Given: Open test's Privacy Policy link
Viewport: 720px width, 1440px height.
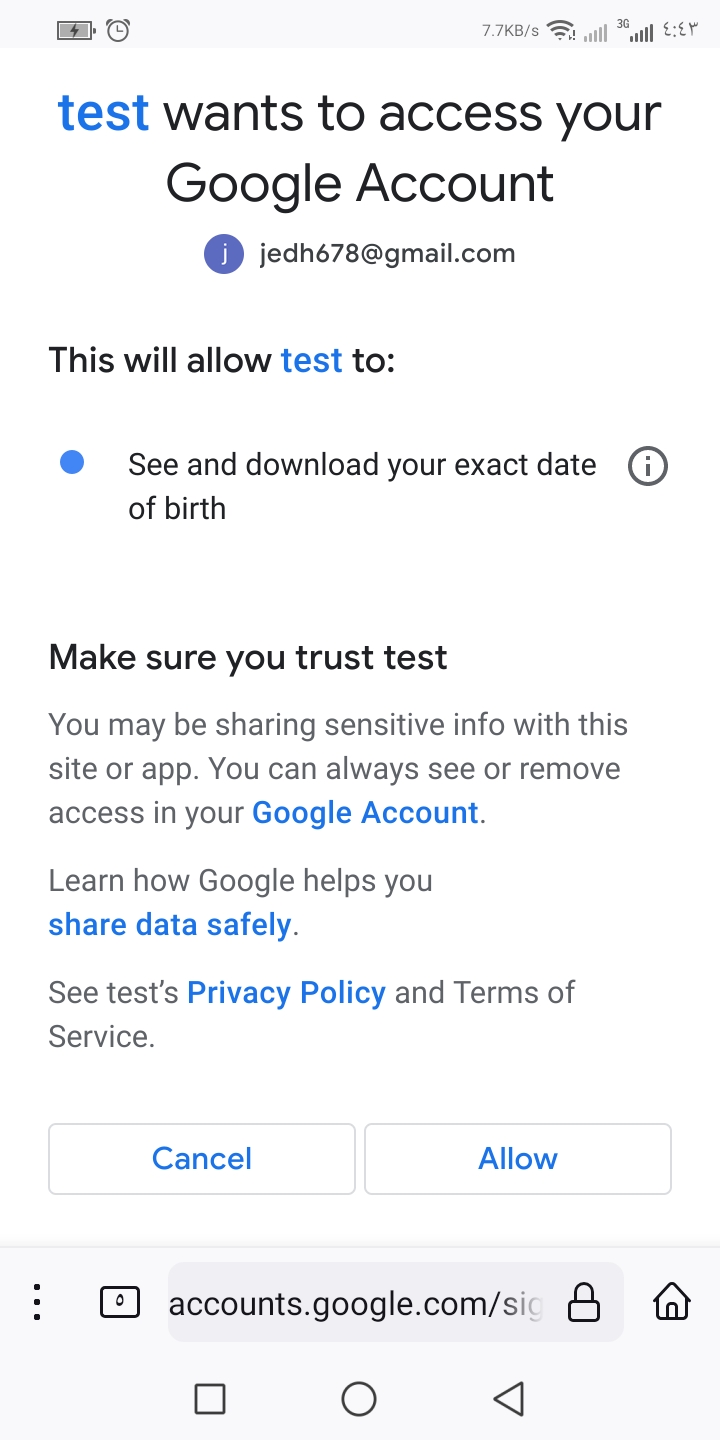Looking at the screenshot, I should point(286,993).
